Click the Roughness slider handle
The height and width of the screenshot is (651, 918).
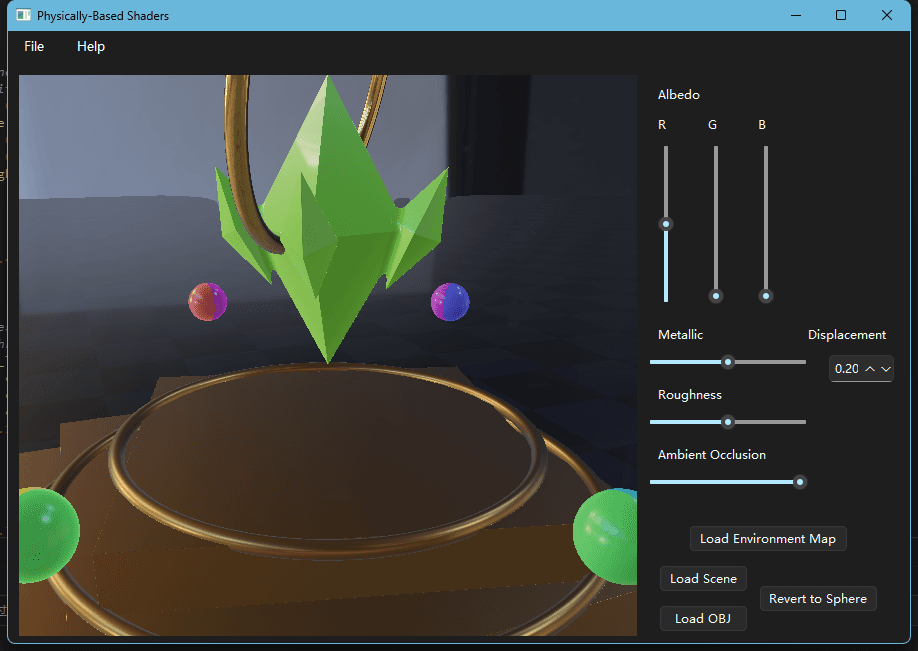tap(728, 422)
